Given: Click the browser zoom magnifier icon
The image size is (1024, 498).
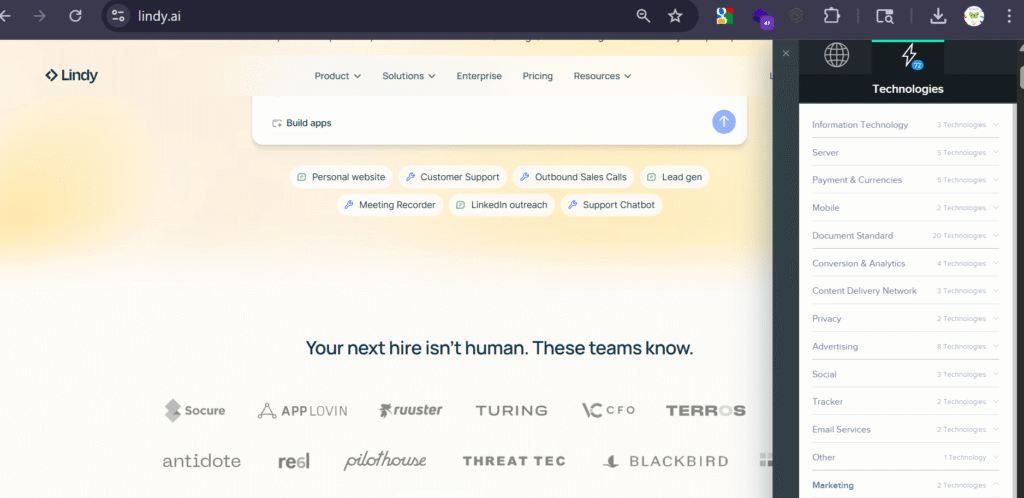Looking at the screenshot, I should point(644,16).
